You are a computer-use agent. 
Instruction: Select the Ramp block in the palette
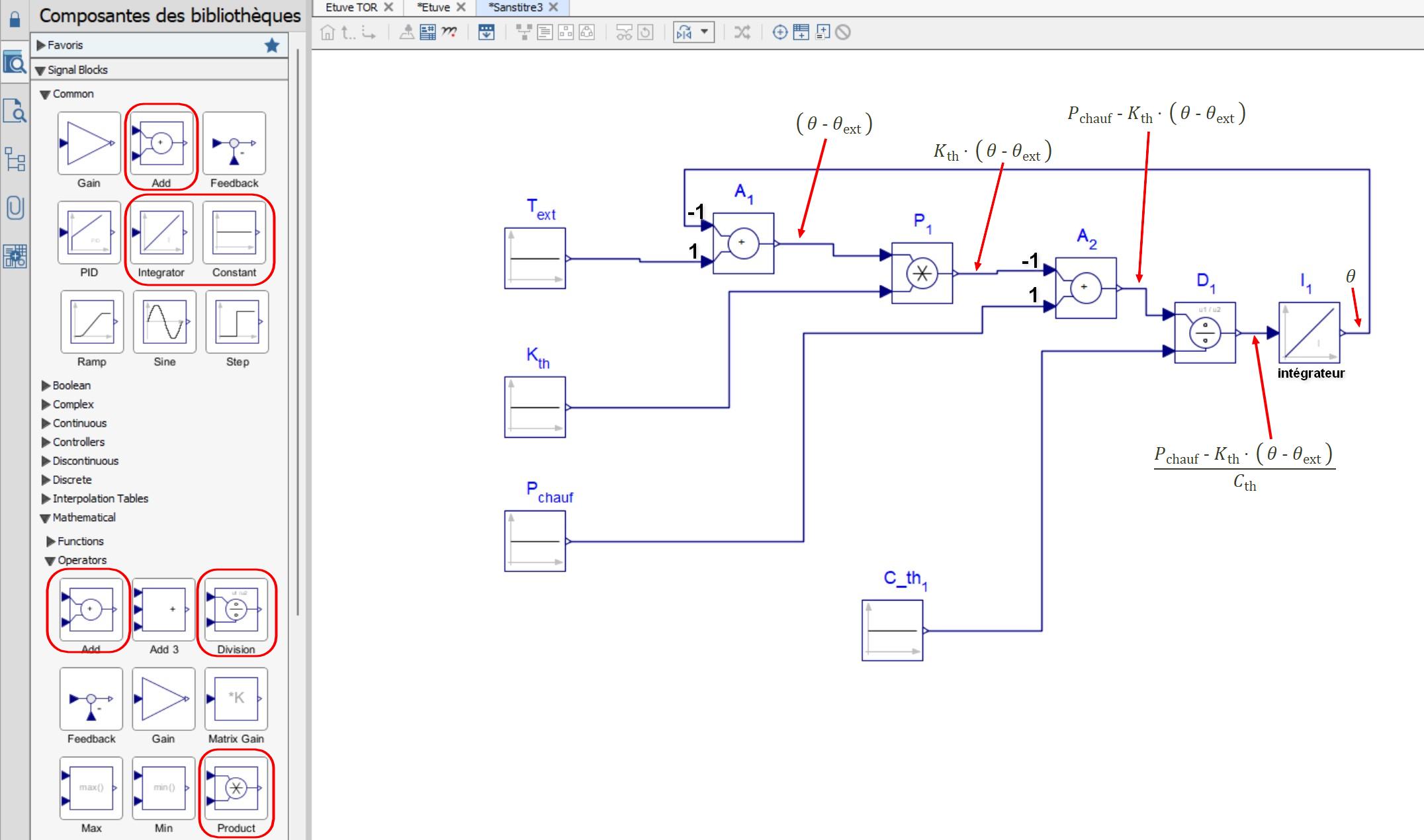(92, 321)
